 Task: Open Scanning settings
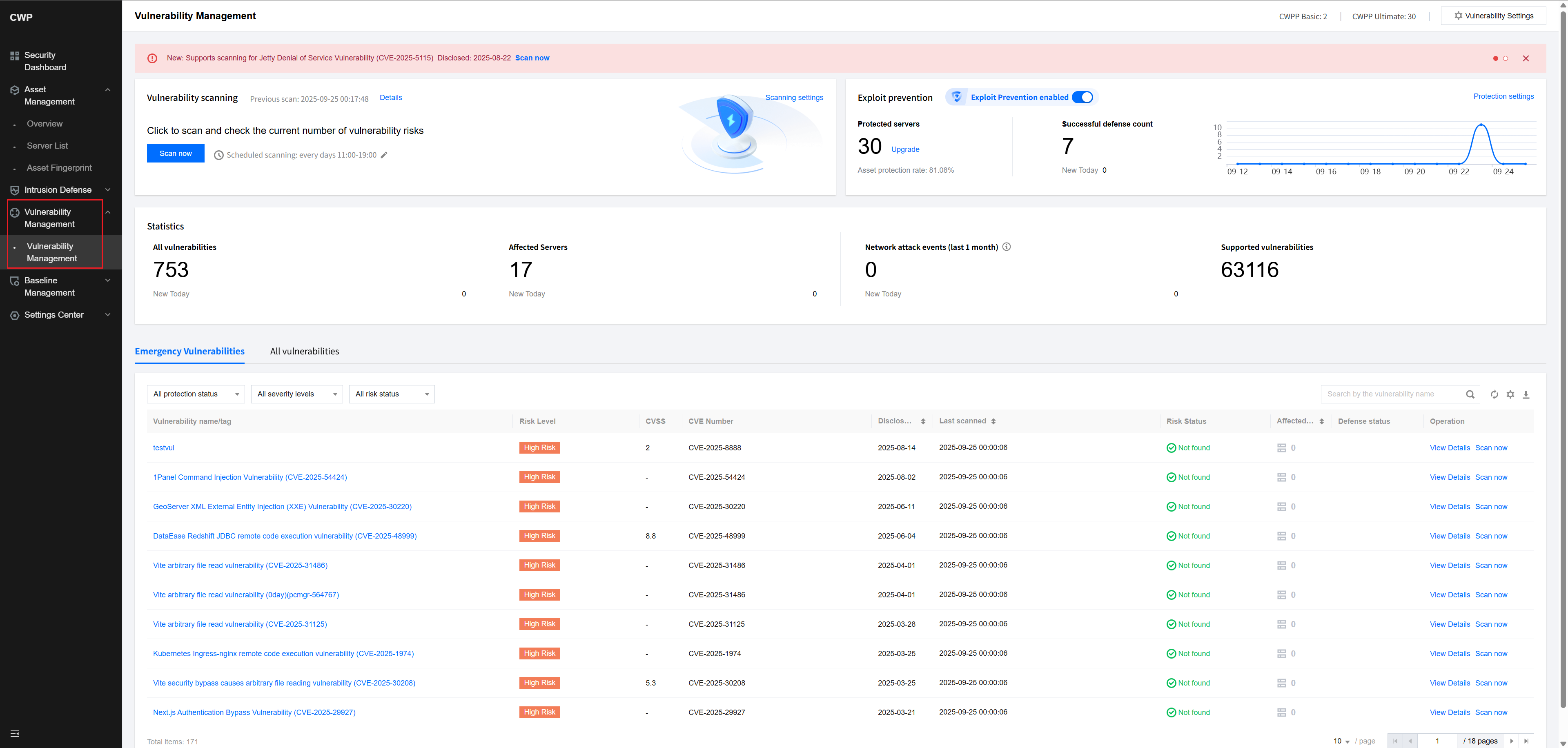coord(794,98)
